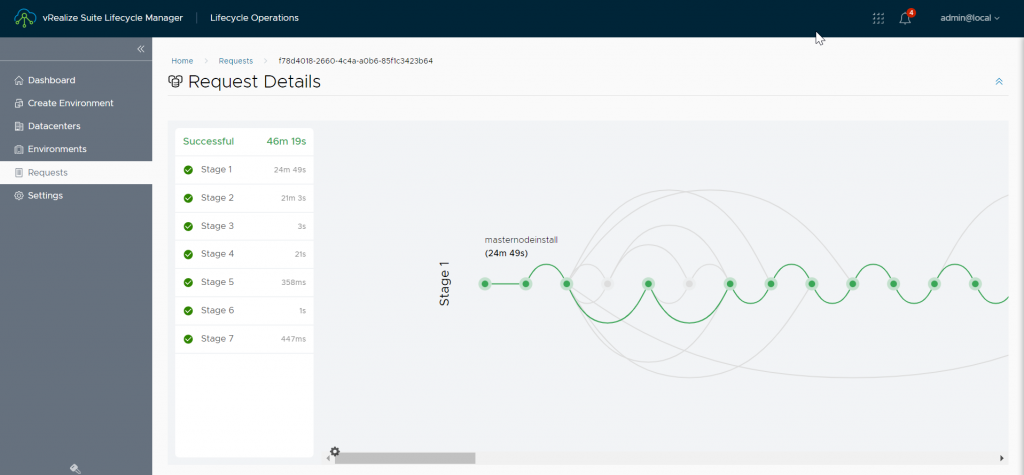The image size is (1024, 475).
Task: Click the Requests breadcrumb link
Action: (x=236, y=61)
